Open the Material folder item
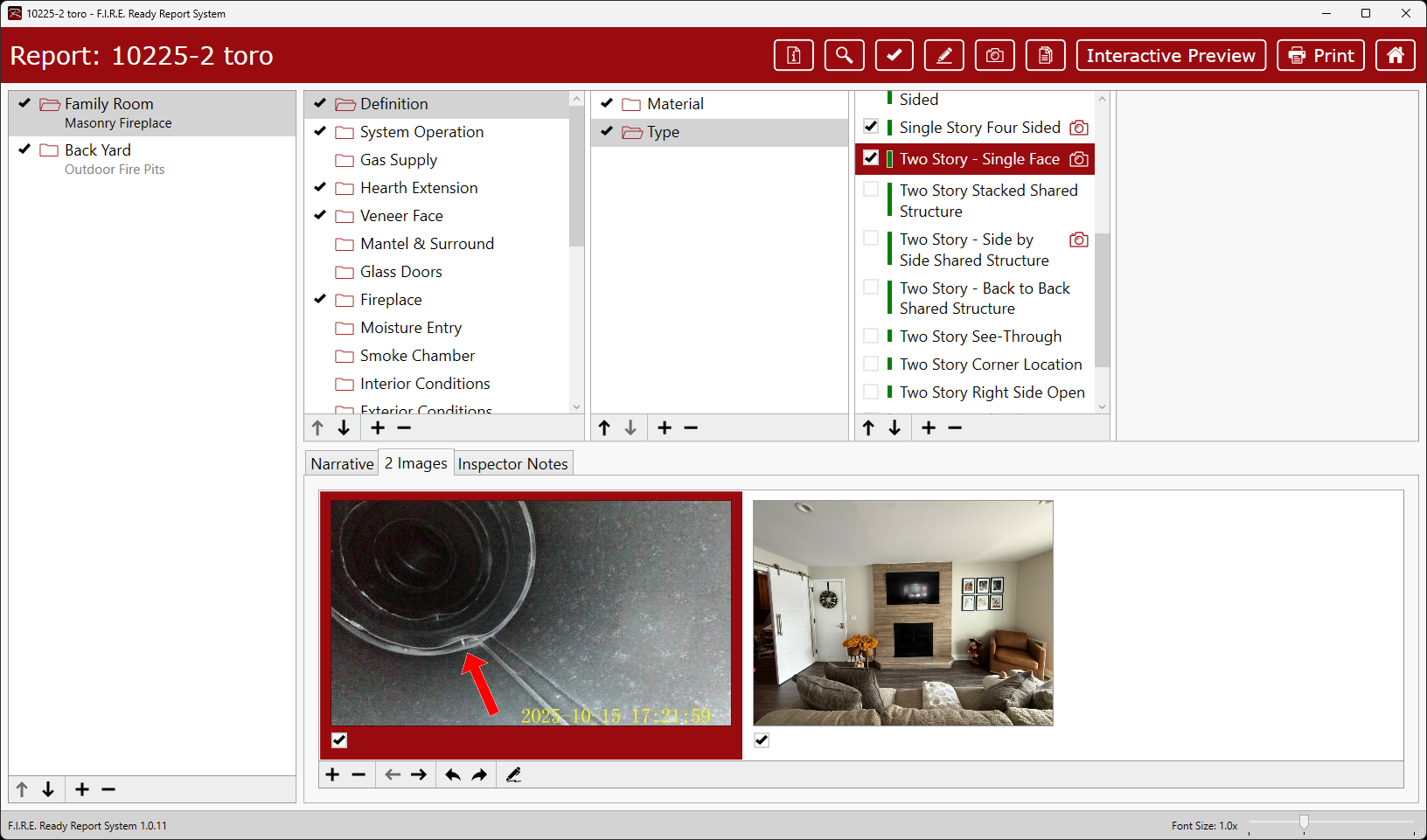This screenshot has height=840, width=1427. (674, 104)
